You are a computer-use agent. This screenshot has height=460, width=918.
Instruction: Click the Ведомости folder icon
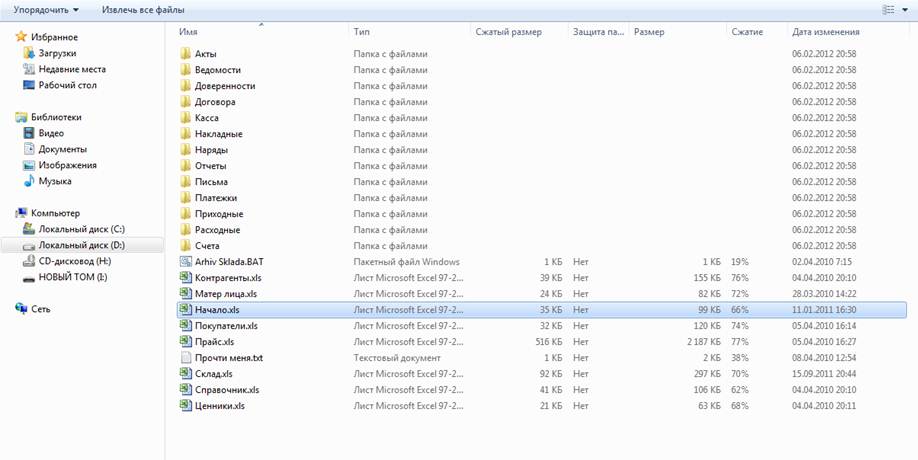[186, 70]
